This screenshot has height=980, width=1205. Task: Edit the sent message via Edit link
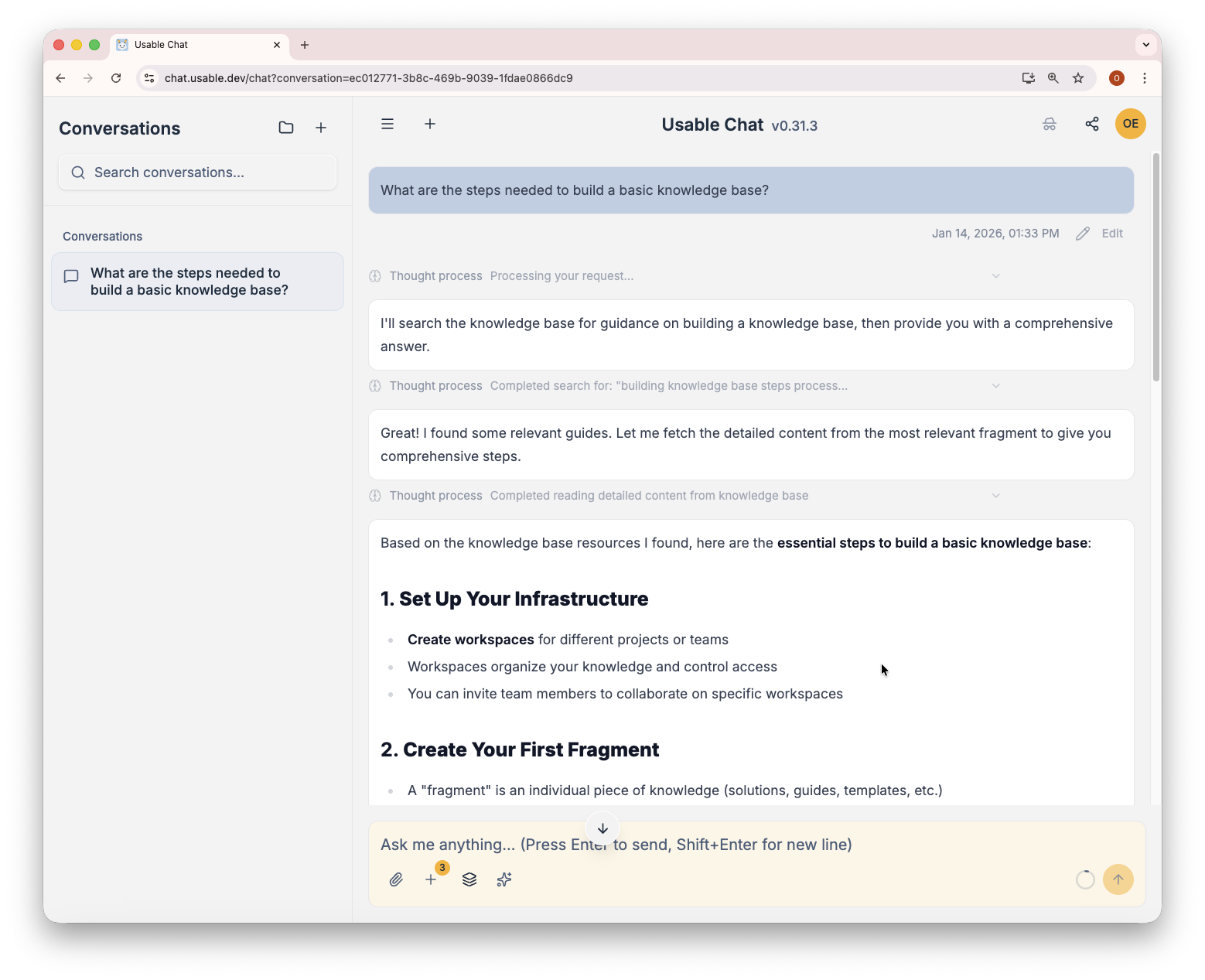tap(1111, 234)
